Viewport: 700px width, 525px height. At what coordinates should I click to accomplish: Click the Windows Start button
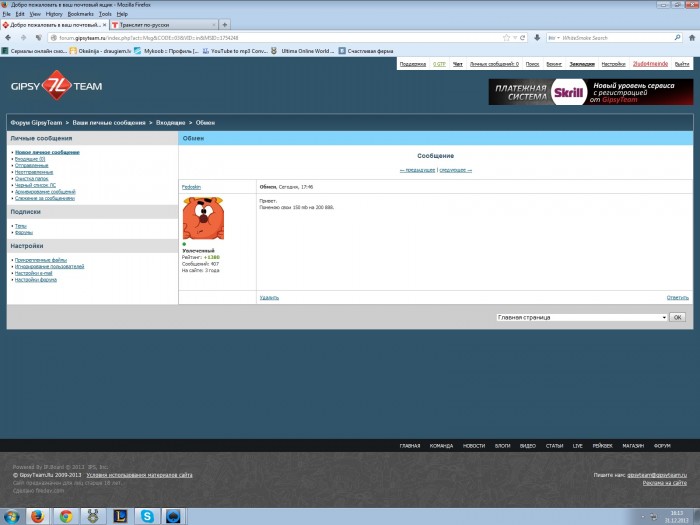point(11,517)
